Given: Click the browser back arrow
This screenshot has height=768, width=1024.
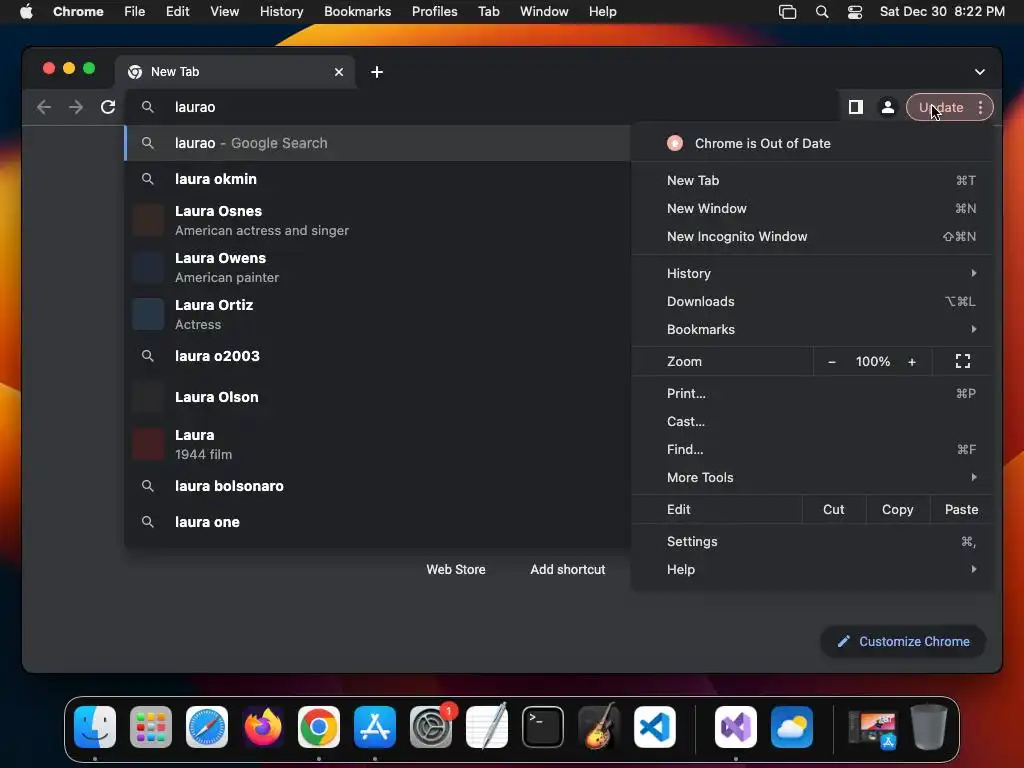Looking at the screenshot, I should [x=44, y=107].
